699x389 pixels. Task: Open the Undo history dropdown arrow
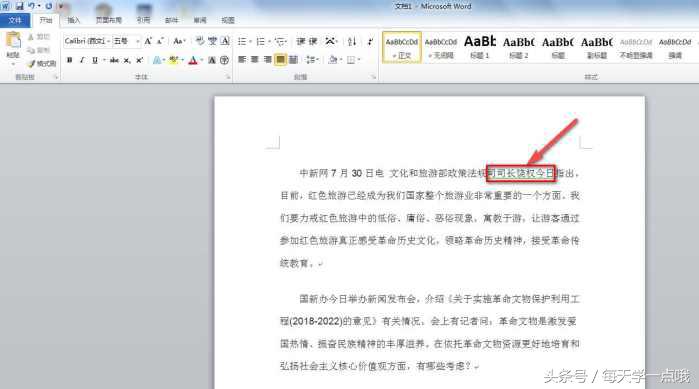point(39,6)
